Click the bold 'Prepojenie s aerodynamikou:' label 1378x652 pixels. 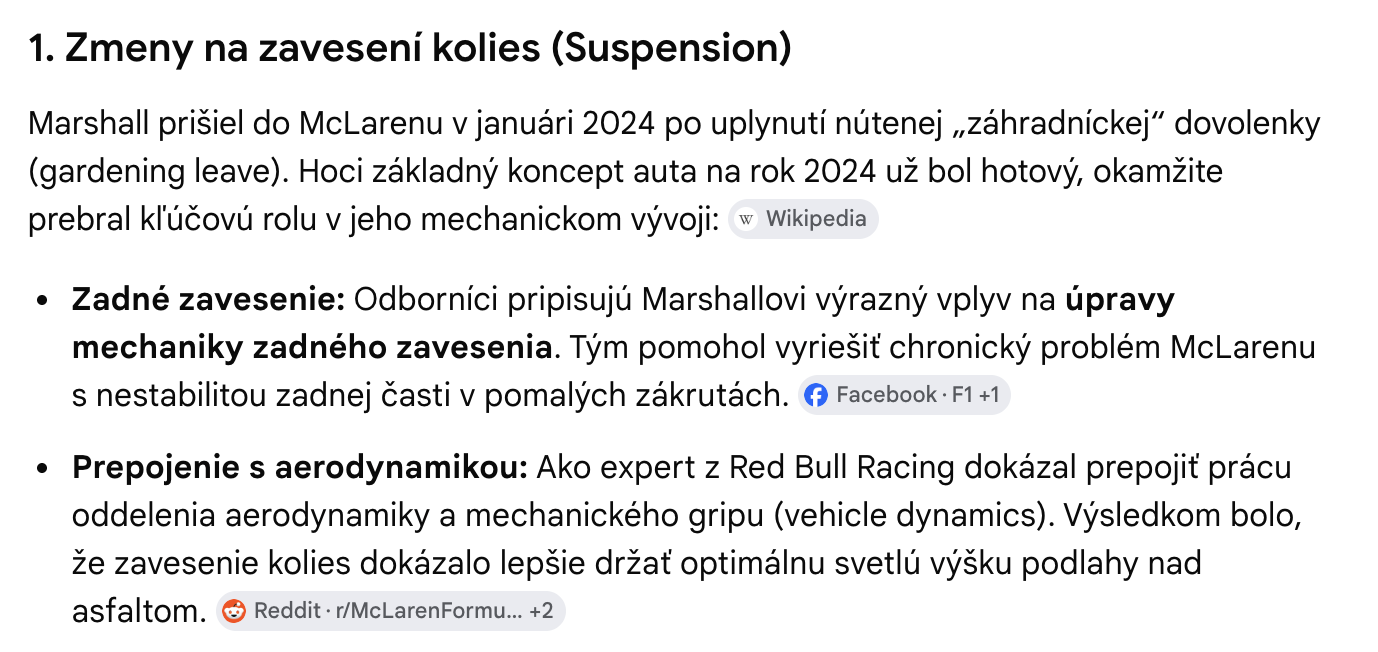pos(299,467)
